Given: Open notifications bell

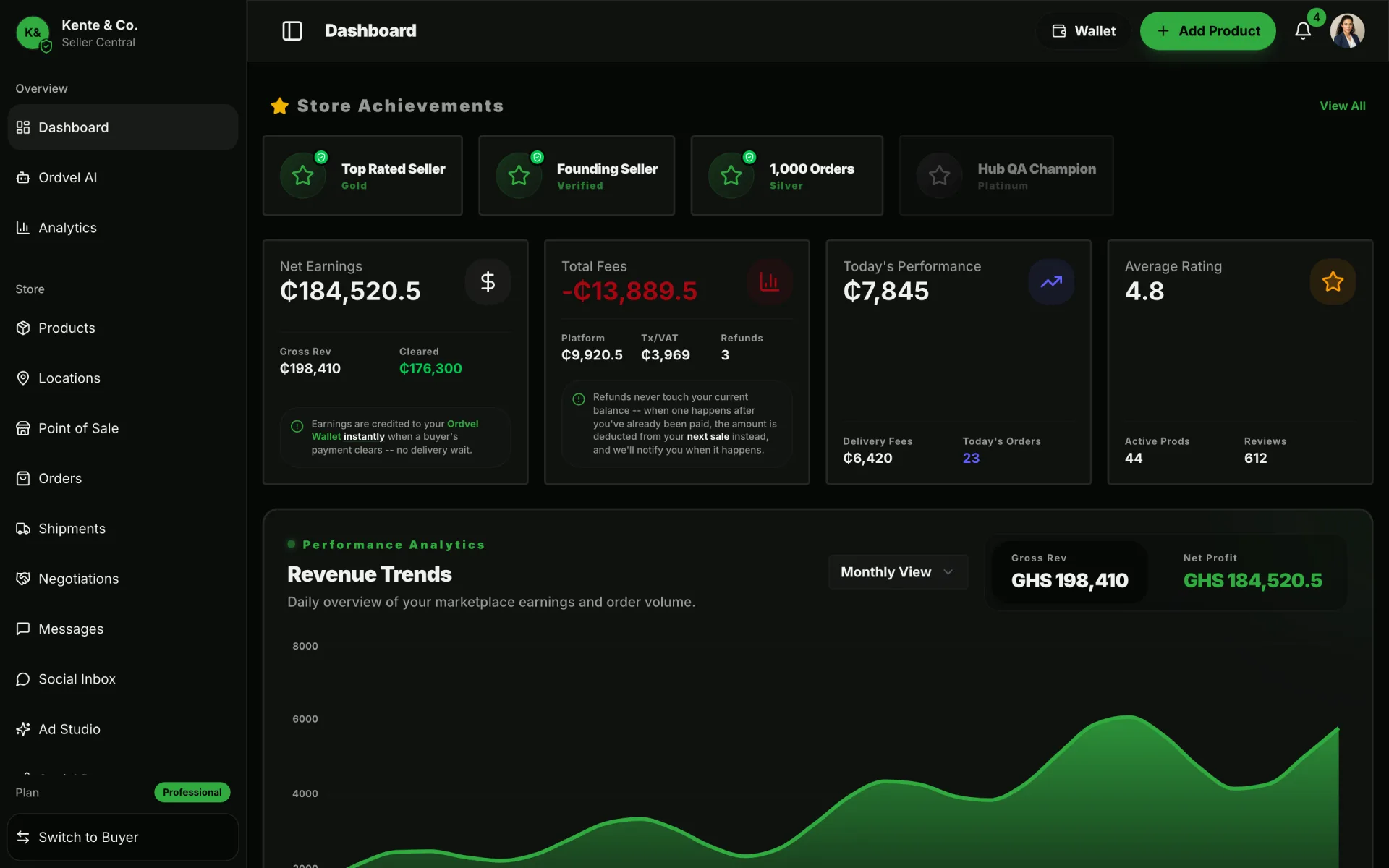Looking at the screenshot, I should click(1302, 30).
